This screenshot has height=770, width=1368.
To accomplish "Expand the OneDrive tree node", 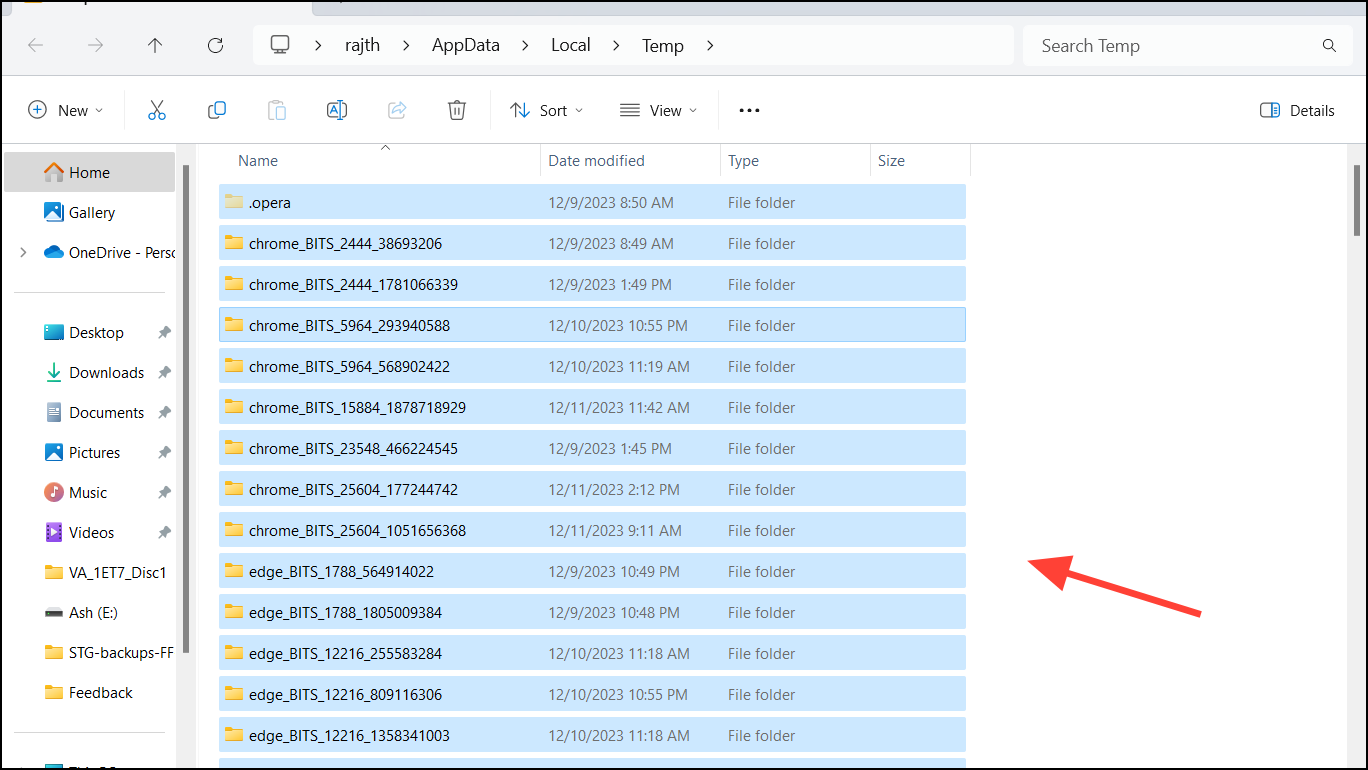I will [x=23, y=253].
